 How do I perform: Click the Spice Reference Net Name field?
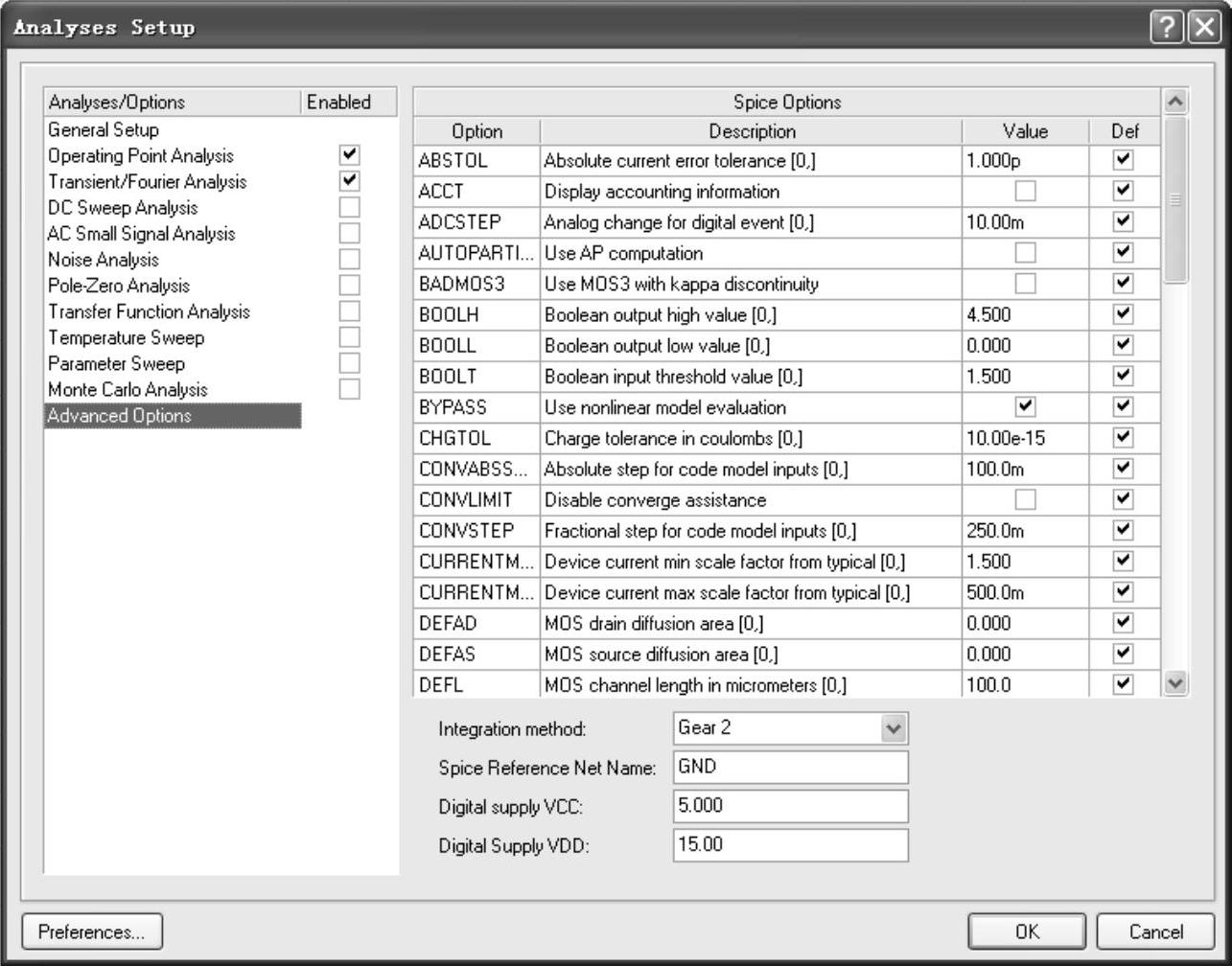(790, 768)
